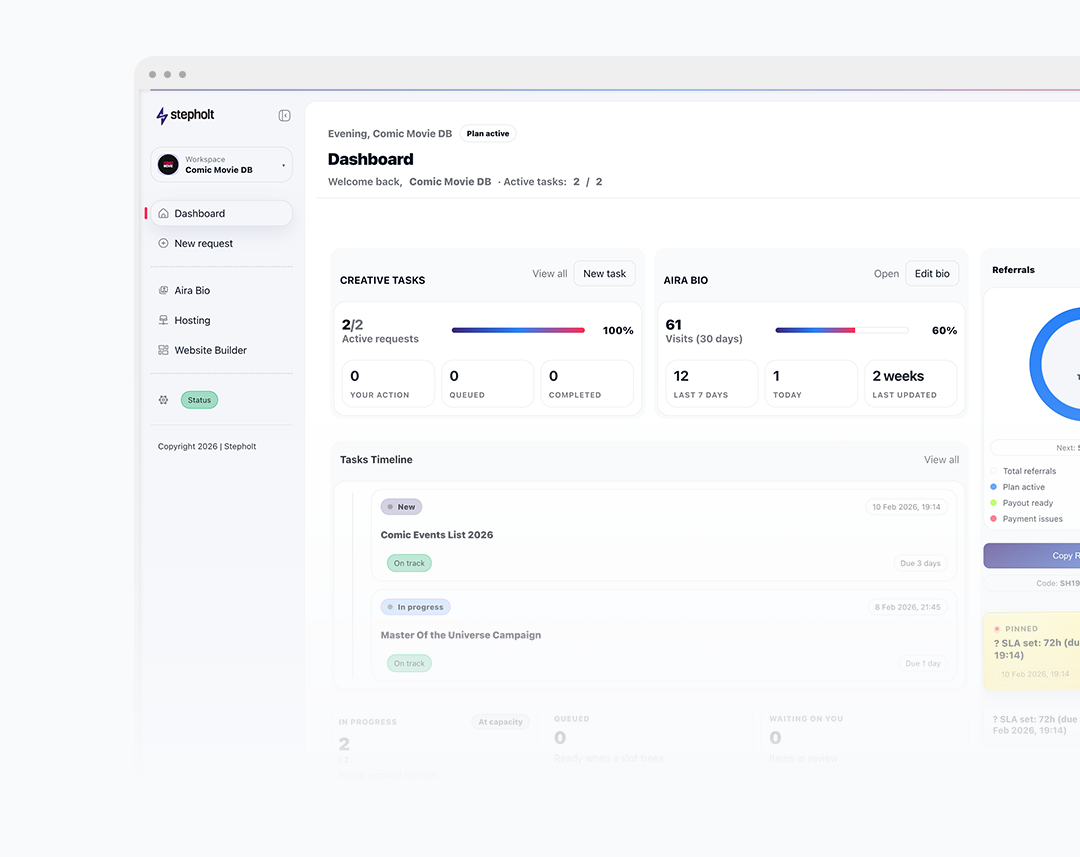Click the Dashboard home icon
The width and height of the screenshot is (1080, 857).
click(164, 213)
